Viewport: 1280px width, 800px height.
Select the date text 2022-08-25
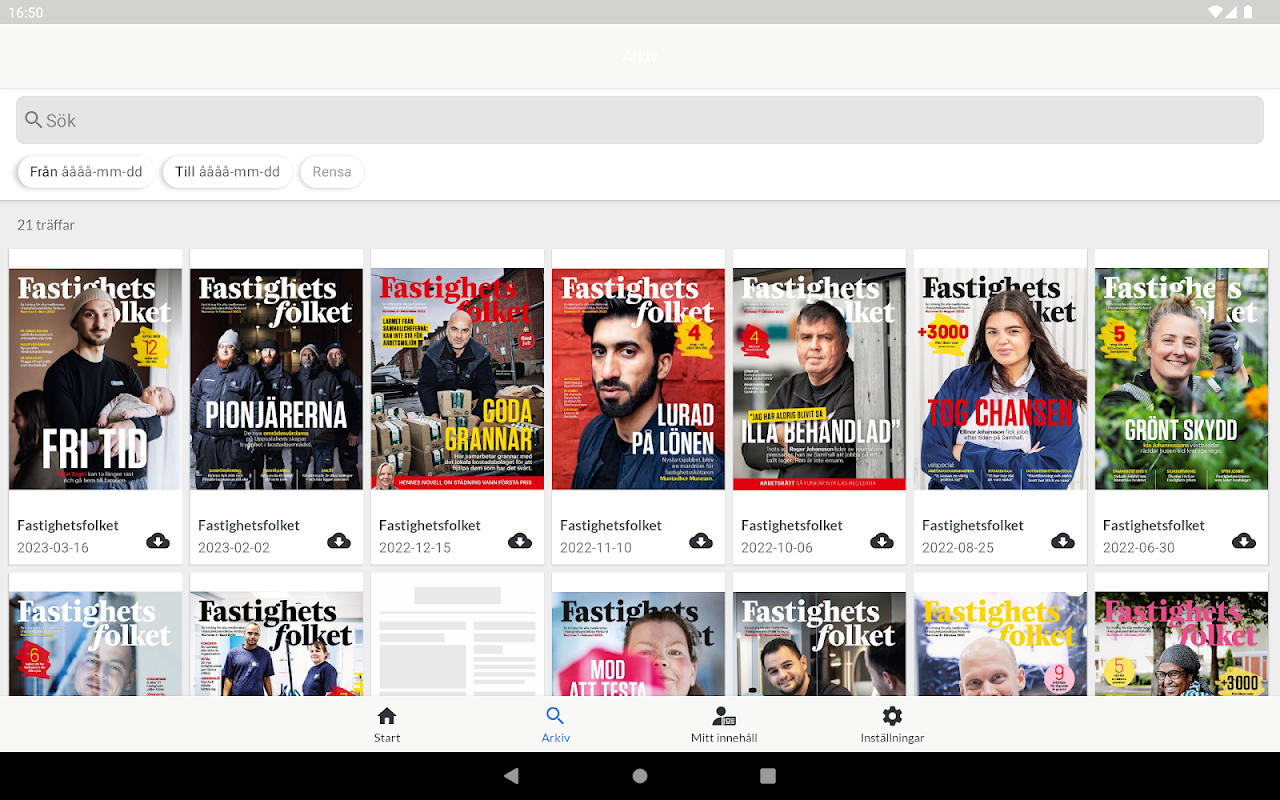click(x=958, y=548)
